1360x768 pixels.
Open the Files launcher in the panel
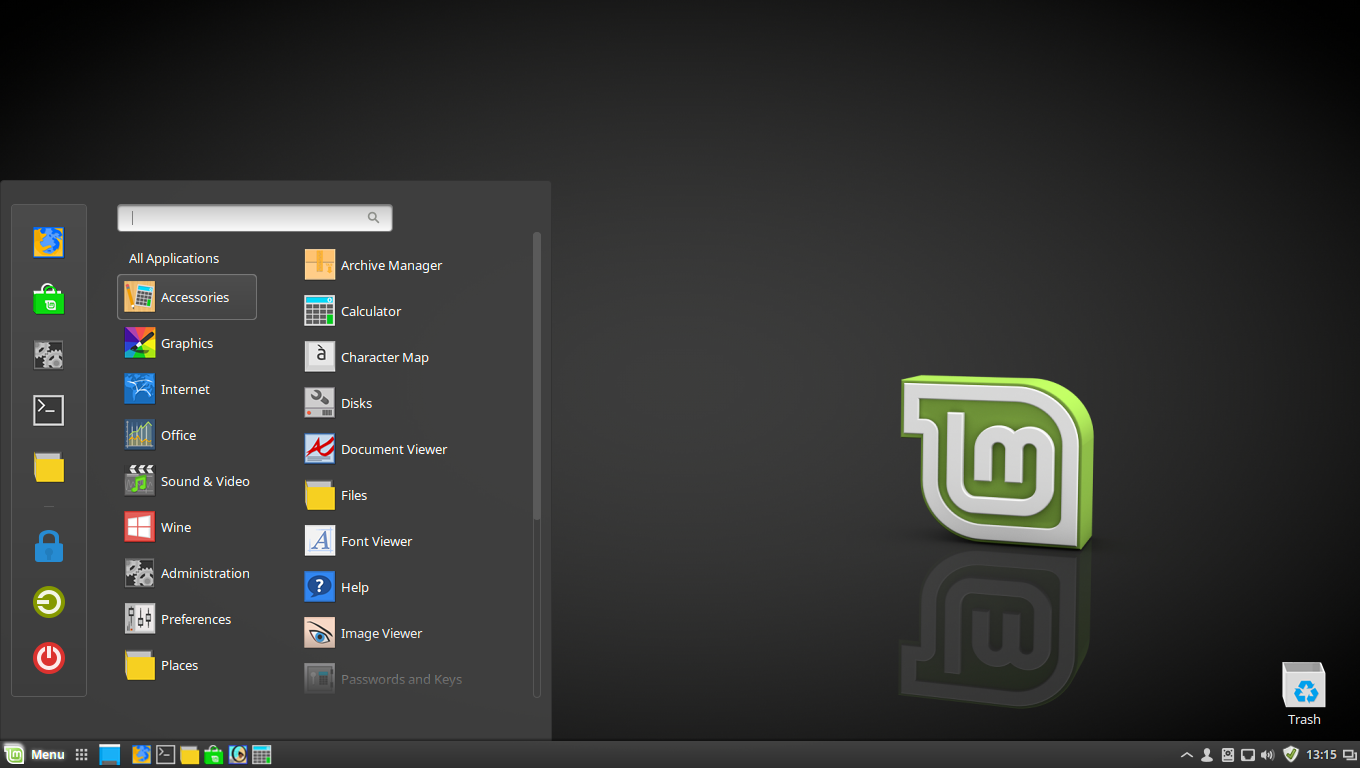(190, 755)
